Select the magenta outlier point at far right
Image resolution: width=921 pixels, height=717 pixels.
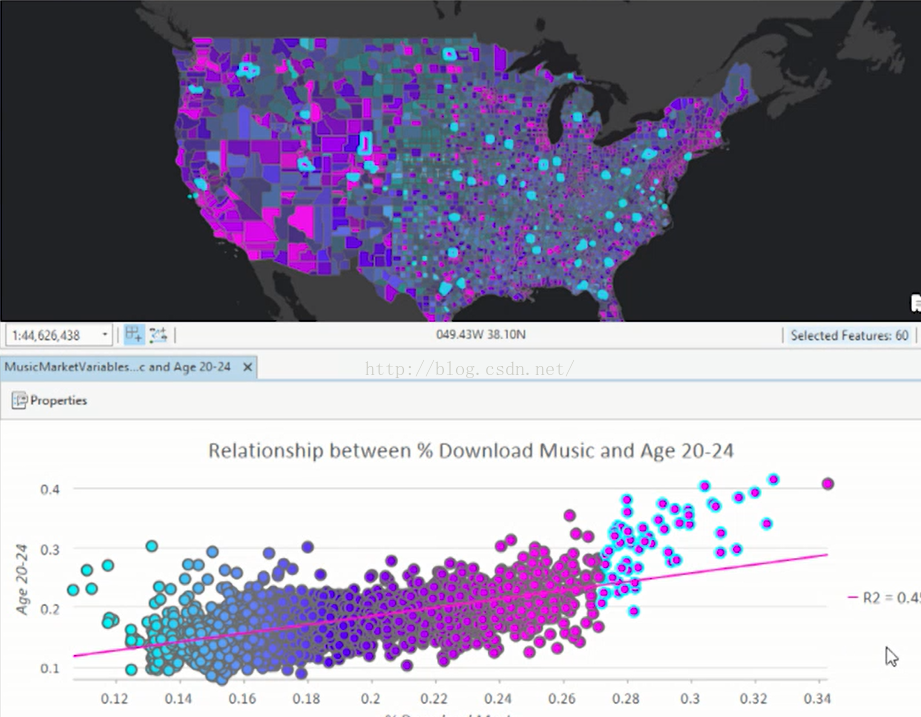(827, 484)
